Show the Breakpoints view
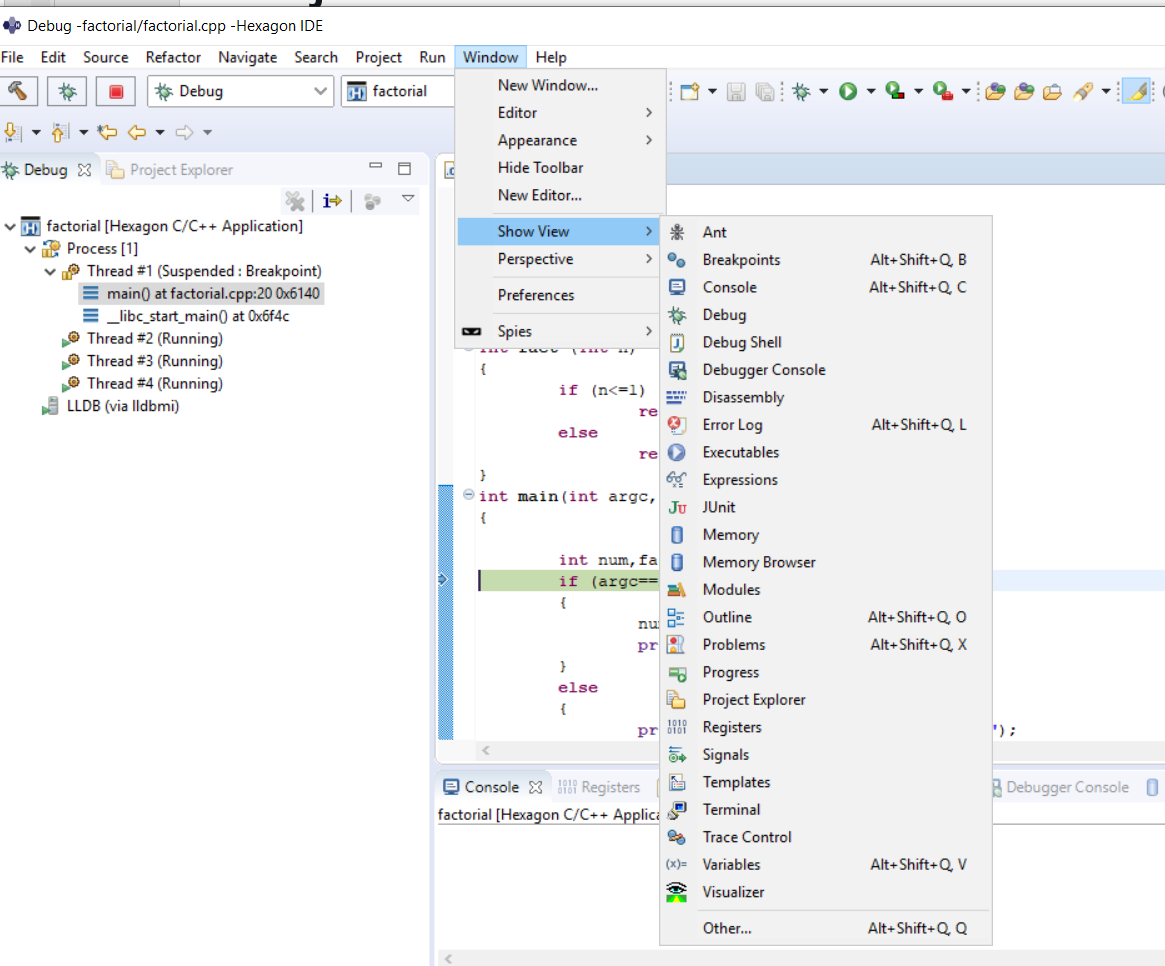The image size is (1165, 966). pyautogui.click(x=825, y=260)
